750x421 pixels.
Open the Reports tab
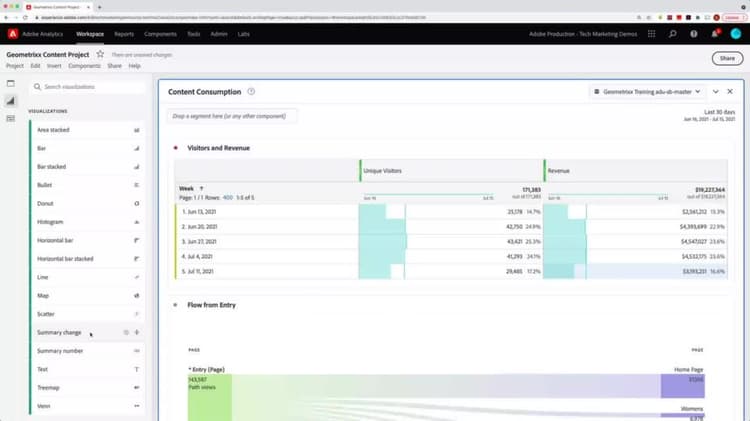coord(124,34)
